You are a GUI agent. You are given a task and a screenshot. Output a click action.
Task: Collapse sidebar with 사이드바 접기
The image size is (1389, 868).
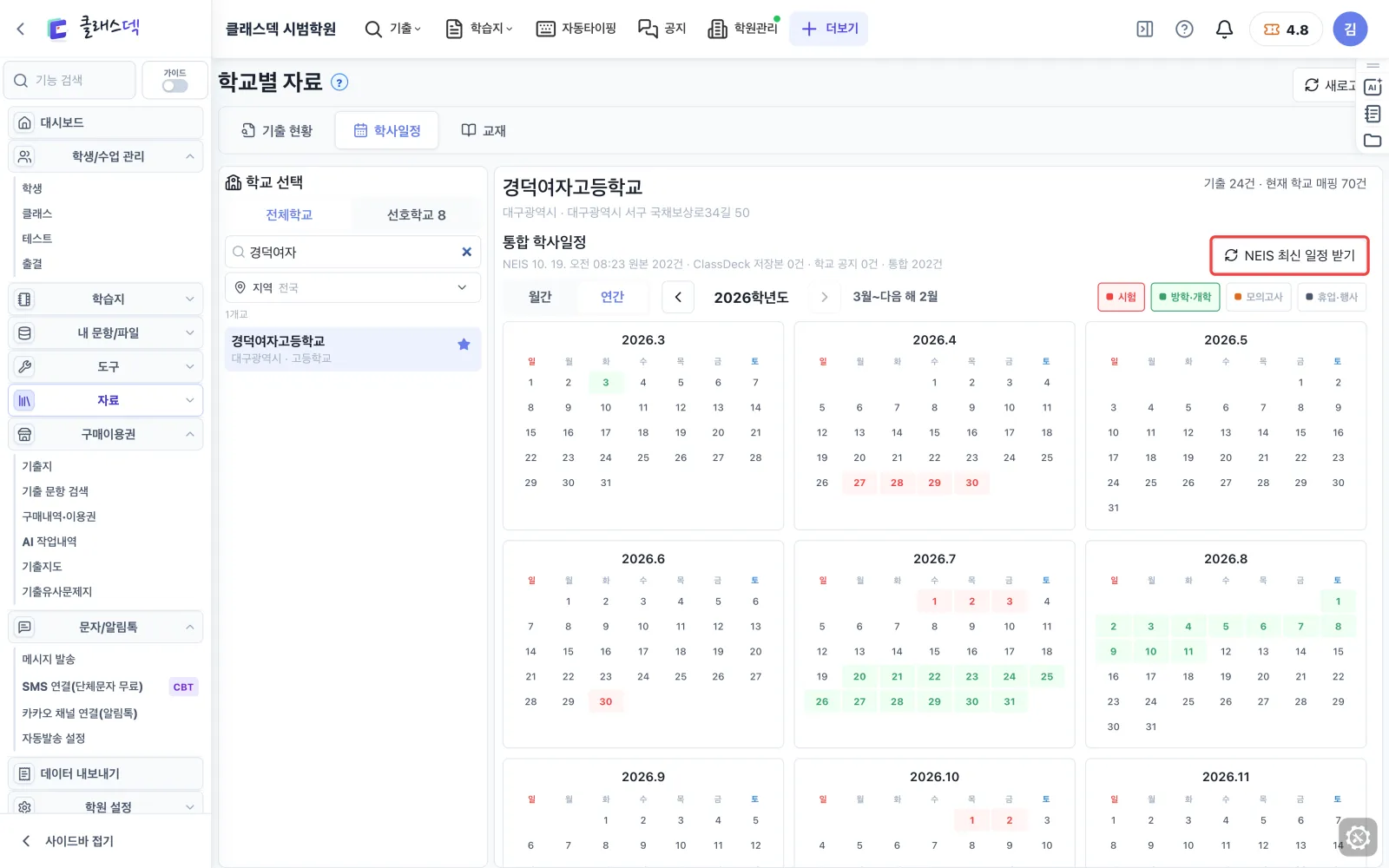[68, 840]
